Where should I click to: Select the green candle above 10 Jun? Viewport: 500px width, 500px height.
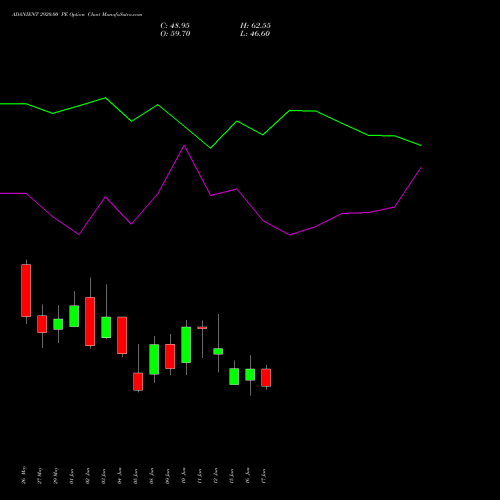click(x=186, y=345)
